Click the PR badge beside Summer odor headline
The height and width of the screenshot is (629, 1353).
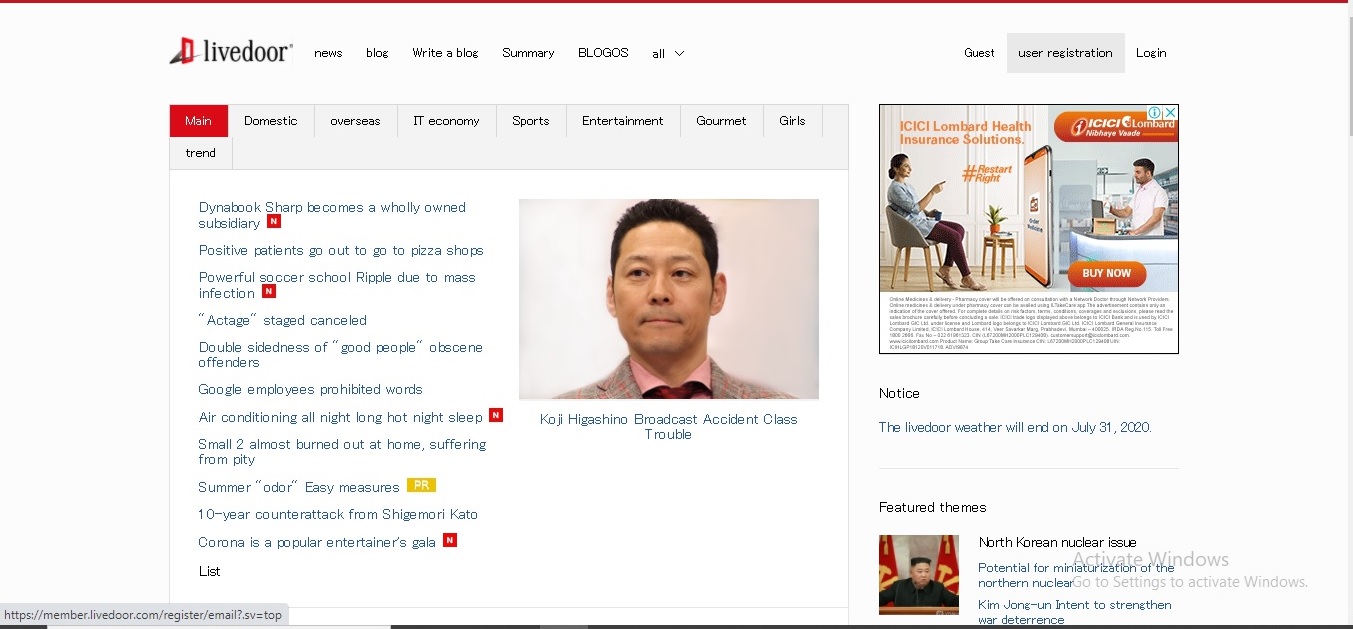click(x=421, y=486)
